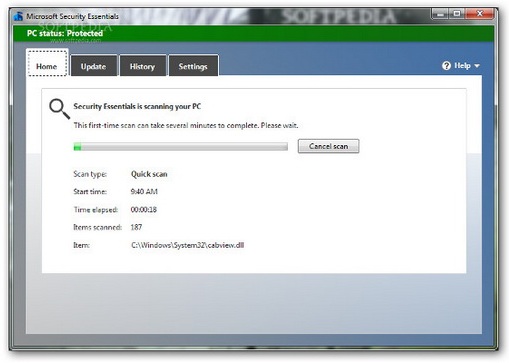This screenshot has height=363, width=509.
Task: Open the History tab
Action: [143, 66]
